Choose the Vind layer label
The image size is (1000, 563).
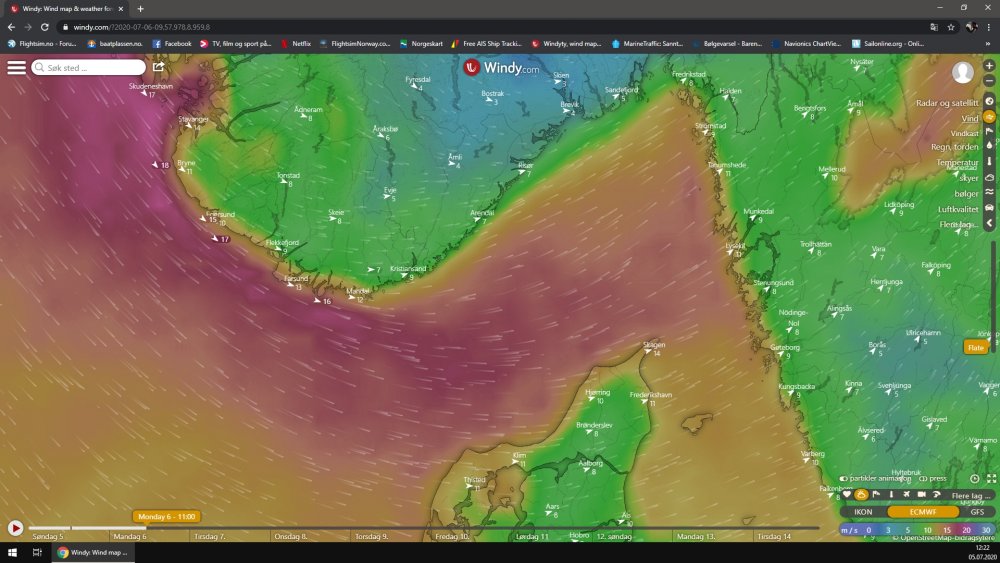(x=970, y=119)
